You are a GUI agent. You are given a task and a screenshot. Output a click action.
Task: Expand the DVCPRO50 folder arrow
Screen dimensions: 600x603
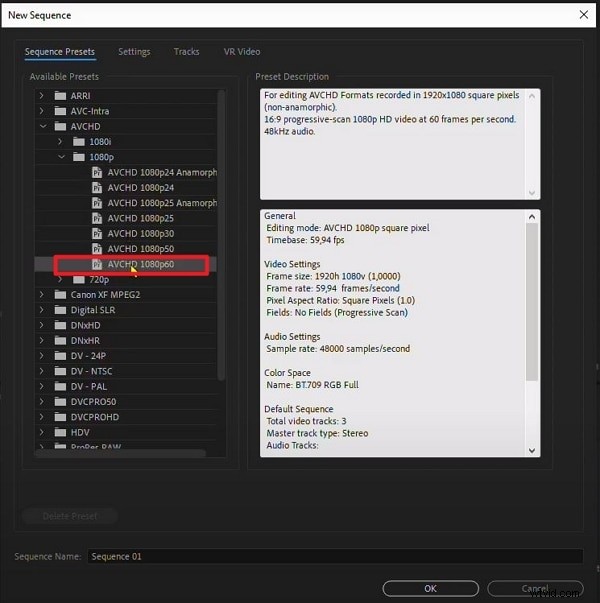(x=42, y=402)
